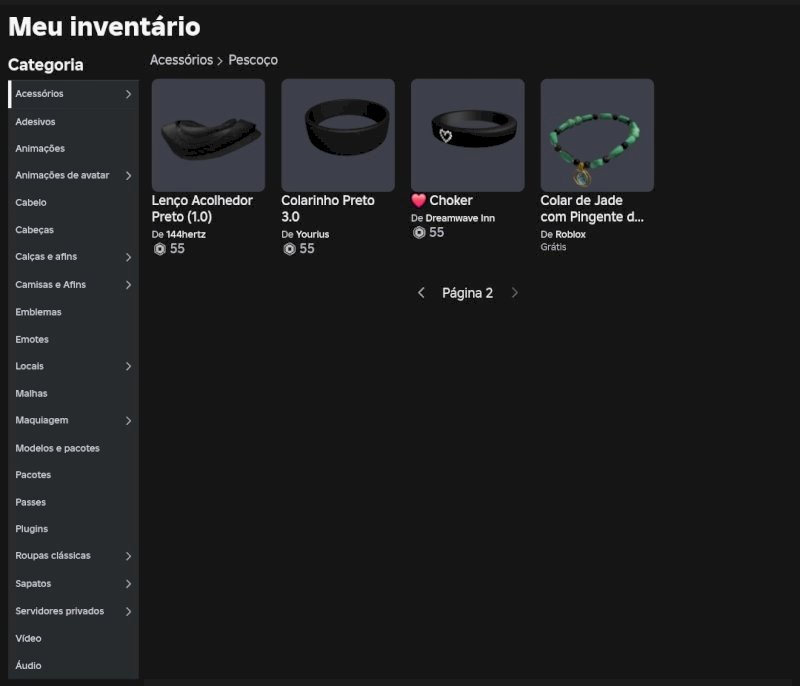Go to previous inventory page arrow
800x686 pixels.
coord(421,293)
